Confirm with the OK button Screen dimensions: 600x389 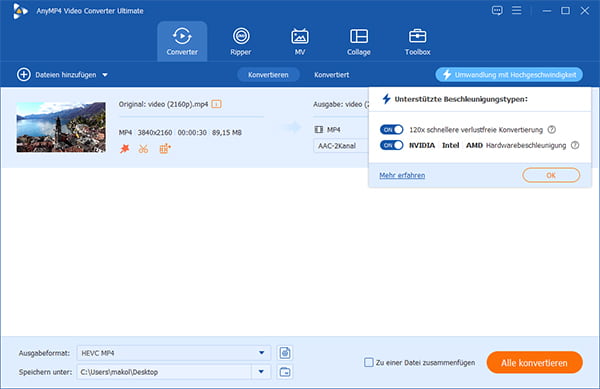[x=551, y=175]
